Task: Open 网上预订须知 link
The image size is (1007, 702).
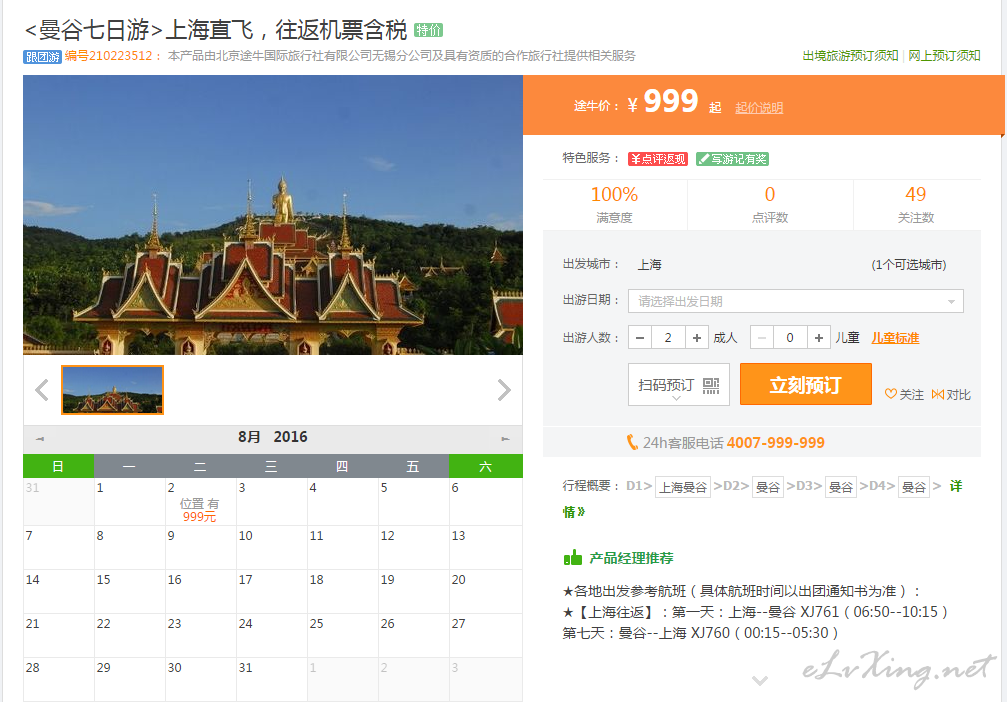Action: coord(944,56)
